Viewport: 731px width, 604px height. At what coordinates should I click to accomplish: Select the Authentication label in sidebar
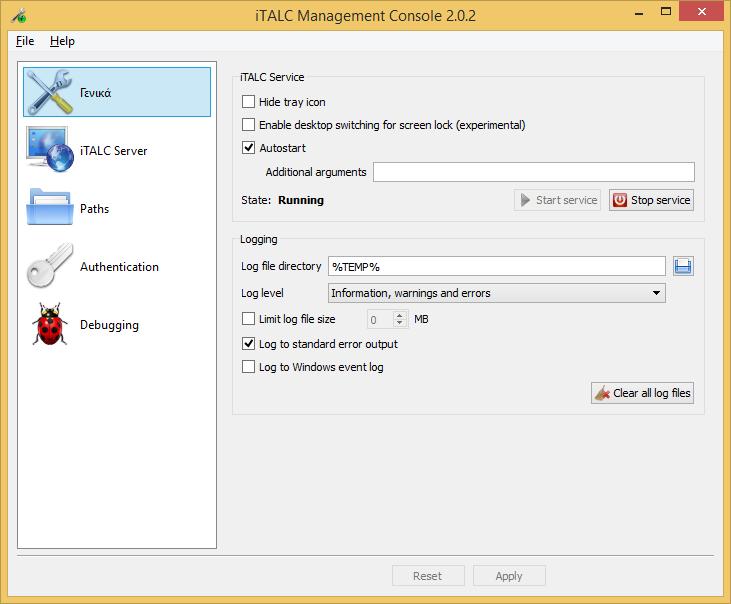click(x=119, y=267)
